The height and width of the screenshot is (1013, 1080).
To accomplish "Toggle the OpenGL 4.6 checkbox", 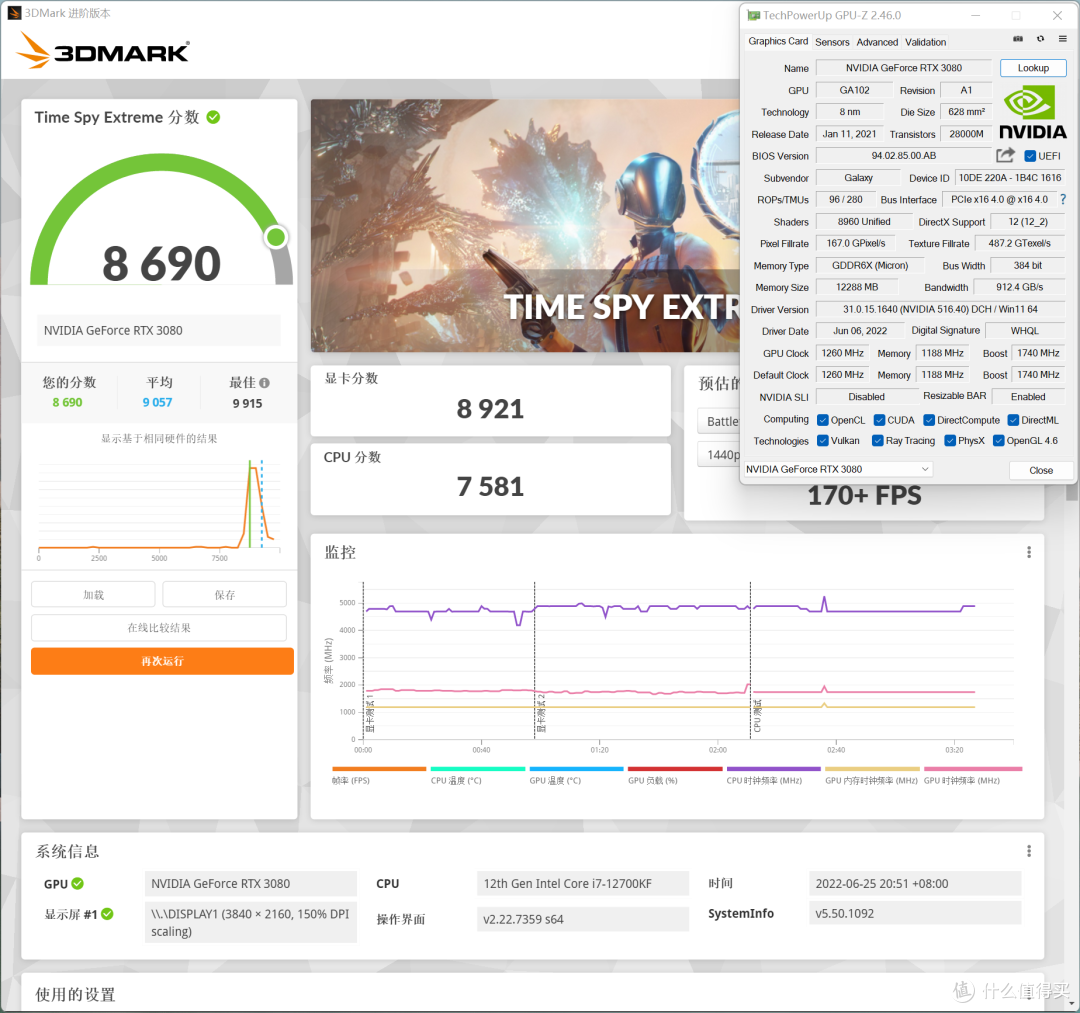I will click(x=999, y=441).
